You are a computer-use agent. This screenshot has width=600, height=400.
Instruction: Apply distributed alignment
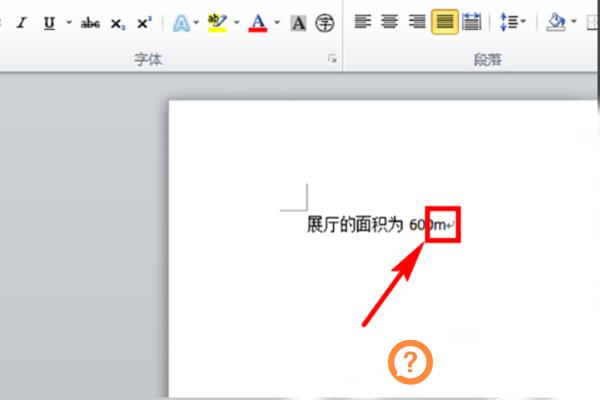[x=472, y=22]
